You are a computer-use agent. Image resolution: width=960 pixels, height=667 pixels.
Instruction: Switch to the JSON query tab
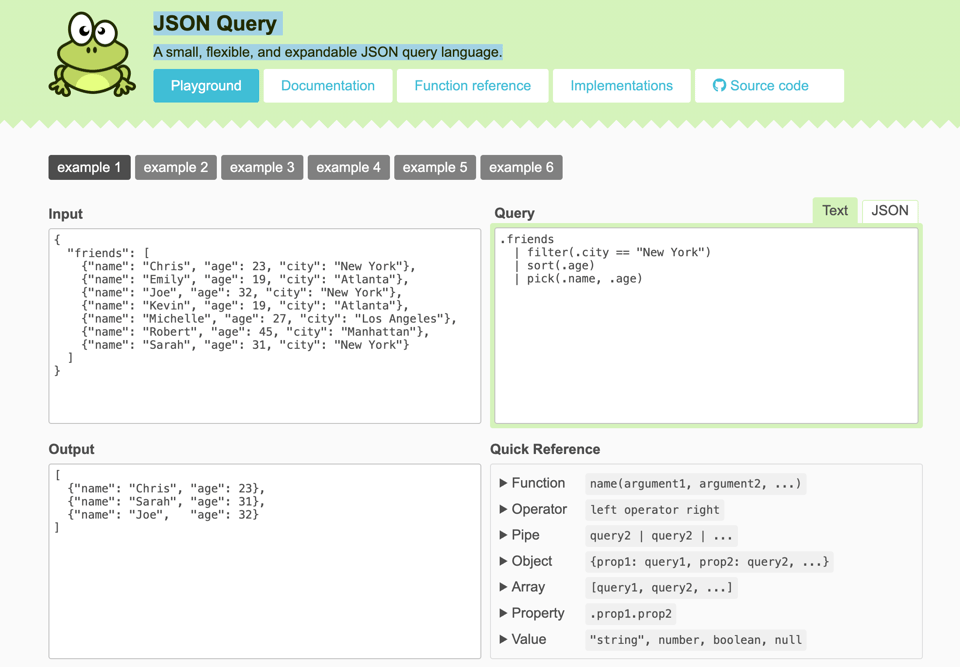click(889, 210)
